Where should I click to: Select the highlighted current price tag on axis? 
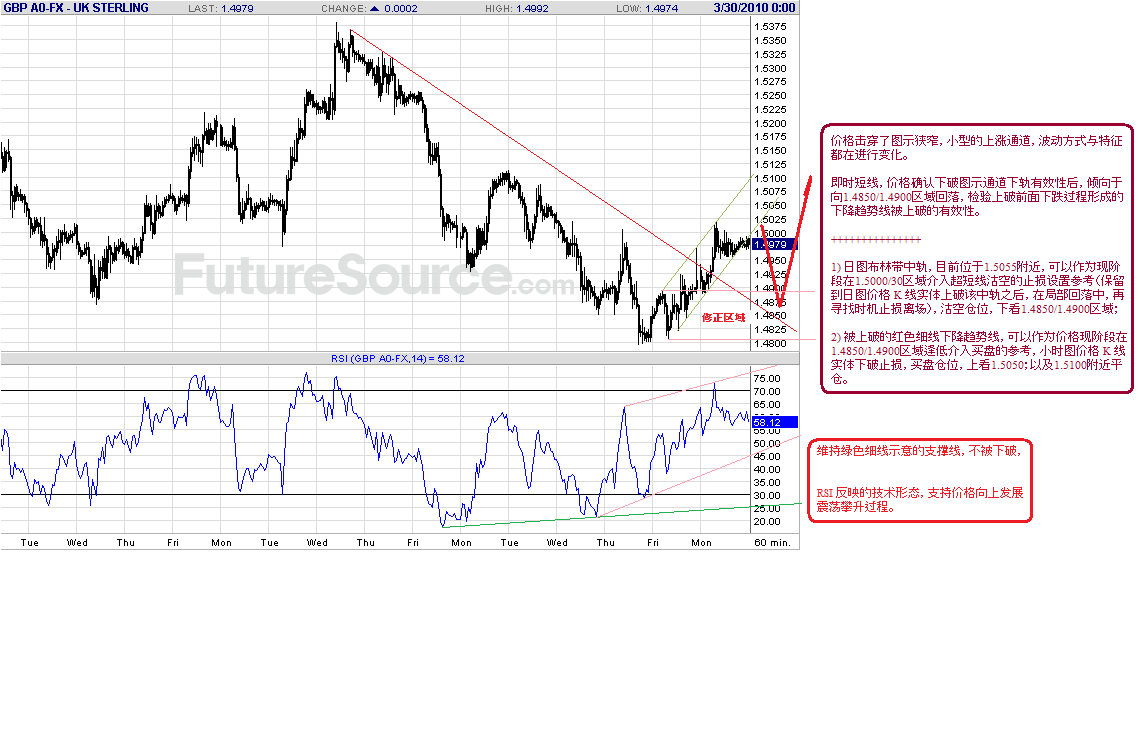774,245
